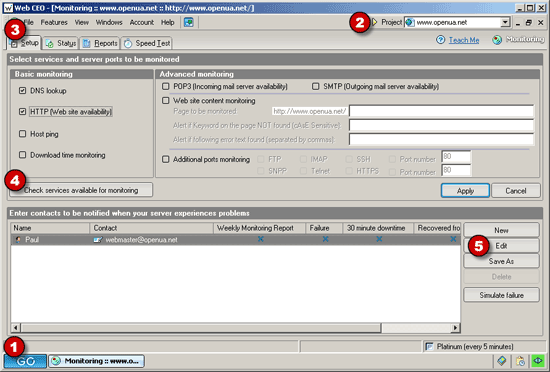
Task: Click Check services available for monitoring
Action: click(x=81, y=190)
